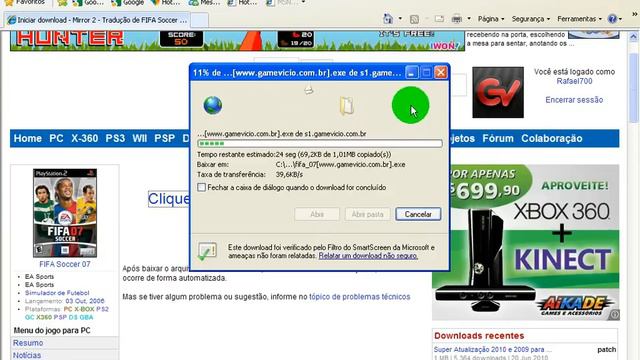The height and width of the screenshot is (360, 640).
Task: Click the Home page toolbar icon
Action: pos(388,19)
